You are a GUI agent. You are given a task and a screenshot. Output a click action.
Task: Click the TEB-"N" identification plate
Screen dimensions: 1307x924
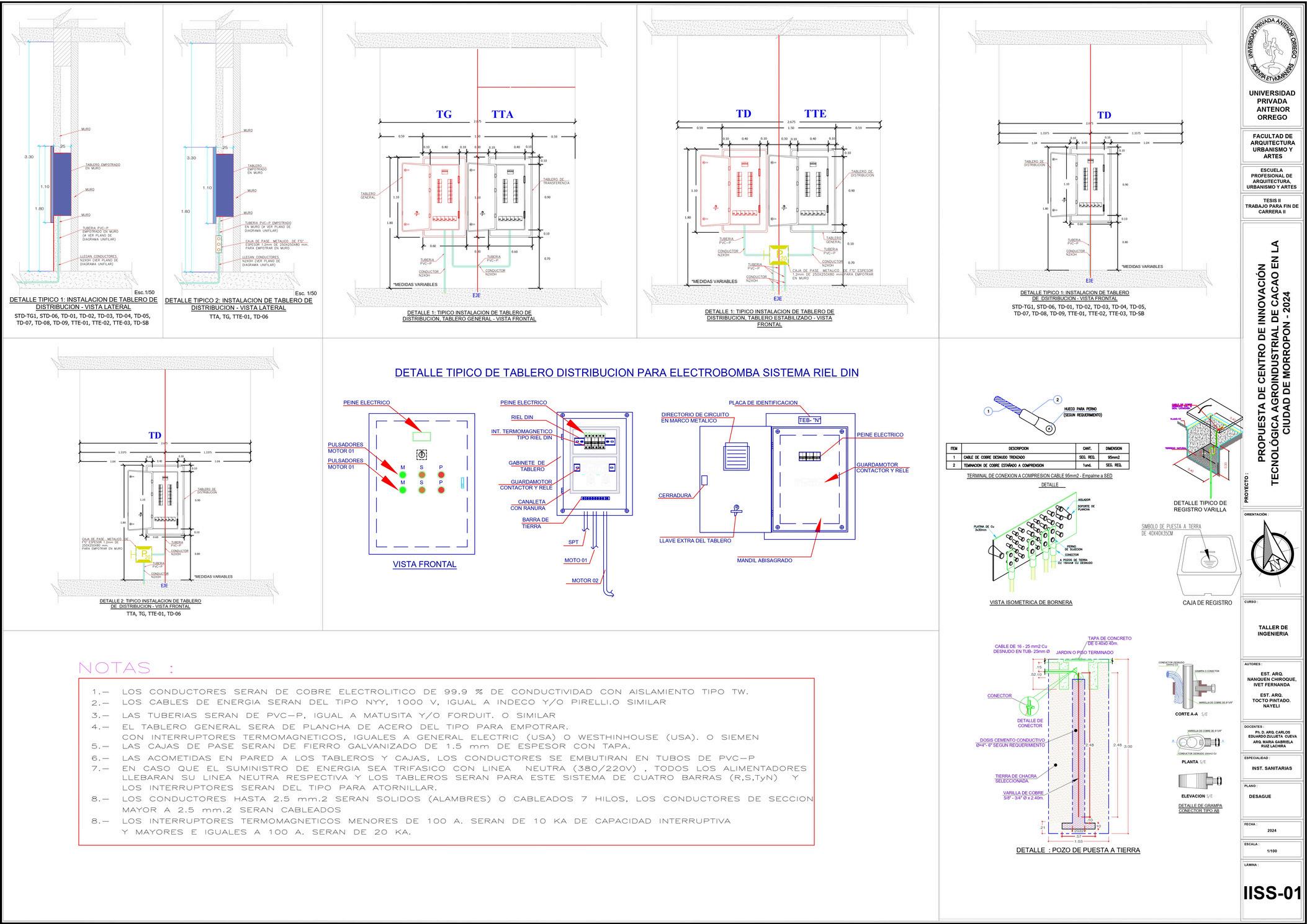tap(809, 420)
